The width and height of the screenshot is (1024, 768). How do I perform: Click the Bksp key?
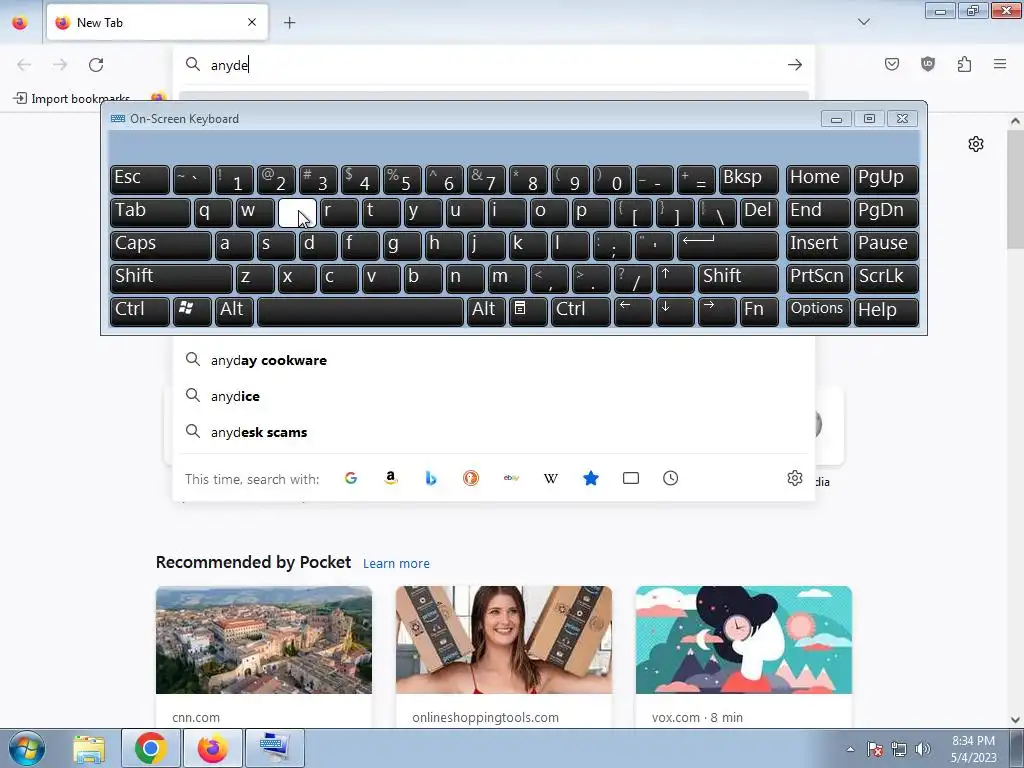pyautogui.click(x=748, y=179)
